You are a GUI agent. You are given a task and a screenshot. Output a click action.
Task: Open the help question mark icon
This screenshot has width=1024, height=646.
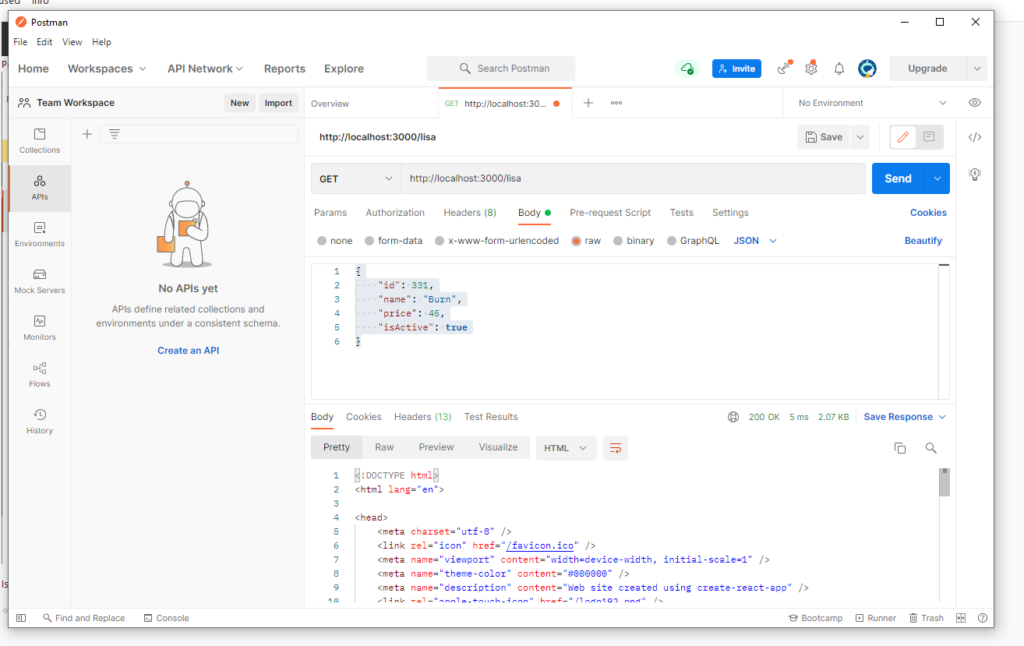pyautogui.click(x=983, y=618)
